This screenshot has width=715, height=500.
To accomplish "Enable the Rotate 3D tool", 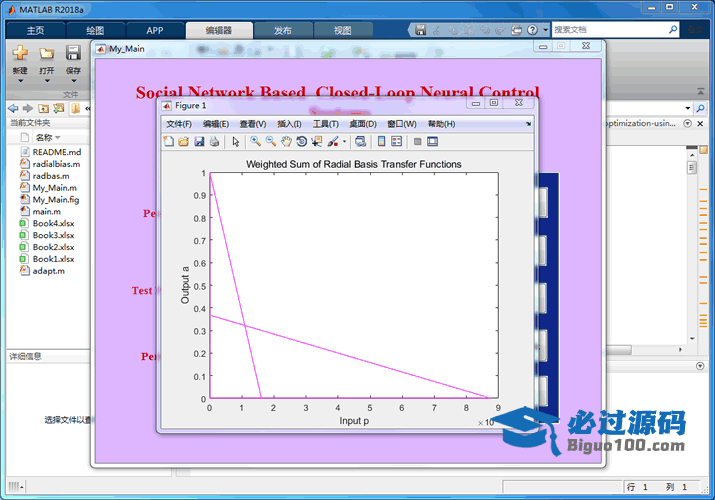I will 301,142.
